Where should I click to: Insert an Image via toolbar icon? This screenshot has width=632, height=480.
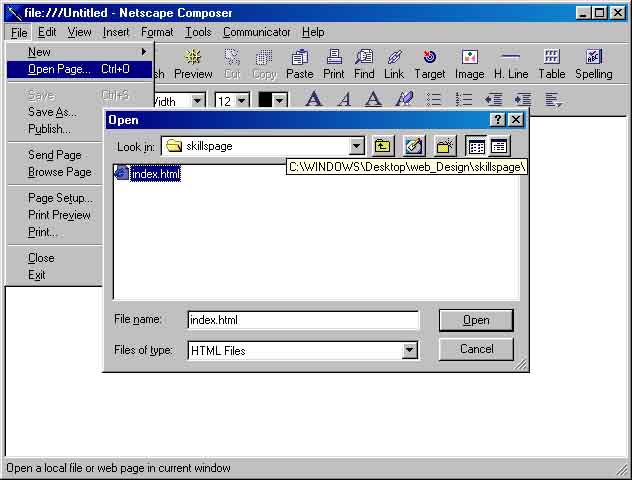[470, 64]
